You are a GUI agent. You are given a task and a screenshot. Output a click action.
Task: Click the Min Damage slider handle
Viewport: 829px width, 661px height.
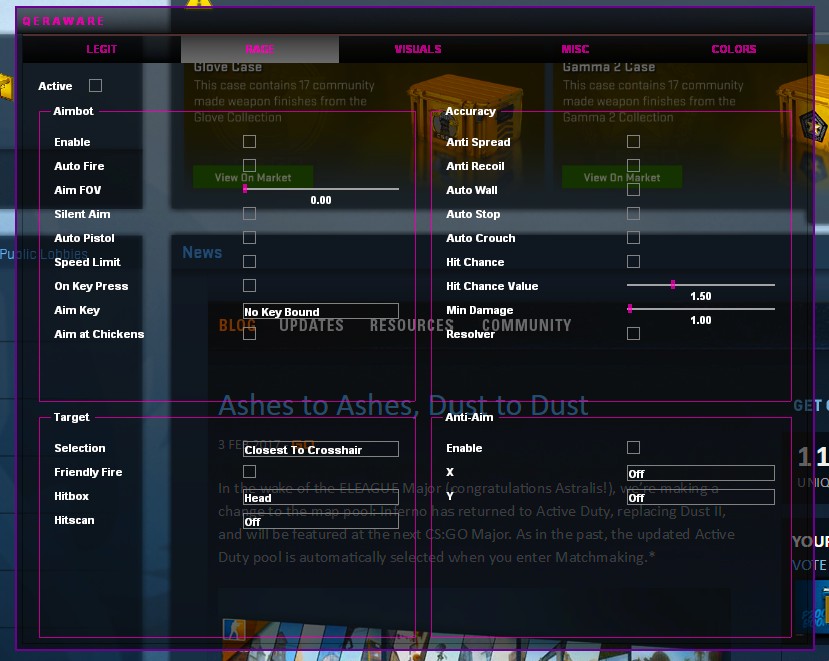click(630, 309)
